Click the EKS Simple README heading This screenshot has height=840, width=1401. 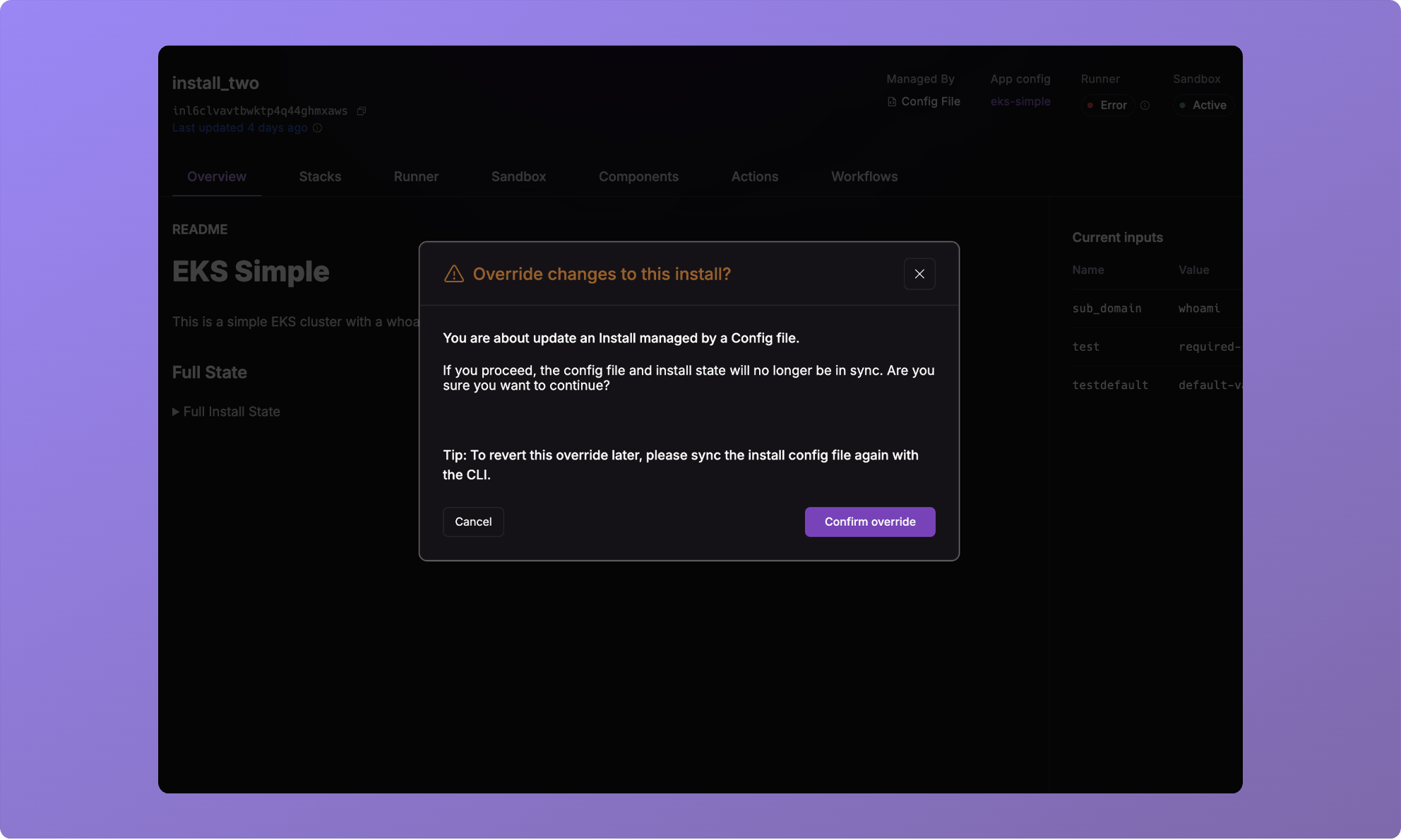click(251, 272)
